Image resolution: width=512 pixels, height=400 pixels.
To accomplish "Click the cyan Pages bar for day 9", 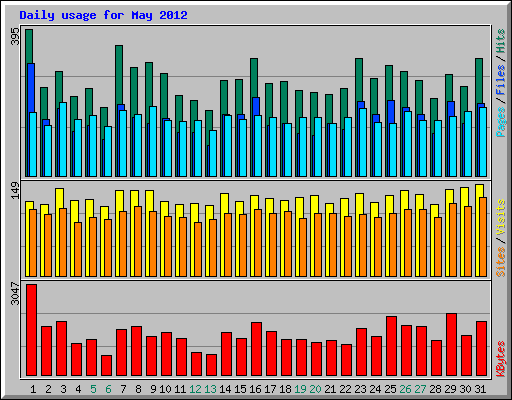I will pyautogui.click(x=153, y=141).
